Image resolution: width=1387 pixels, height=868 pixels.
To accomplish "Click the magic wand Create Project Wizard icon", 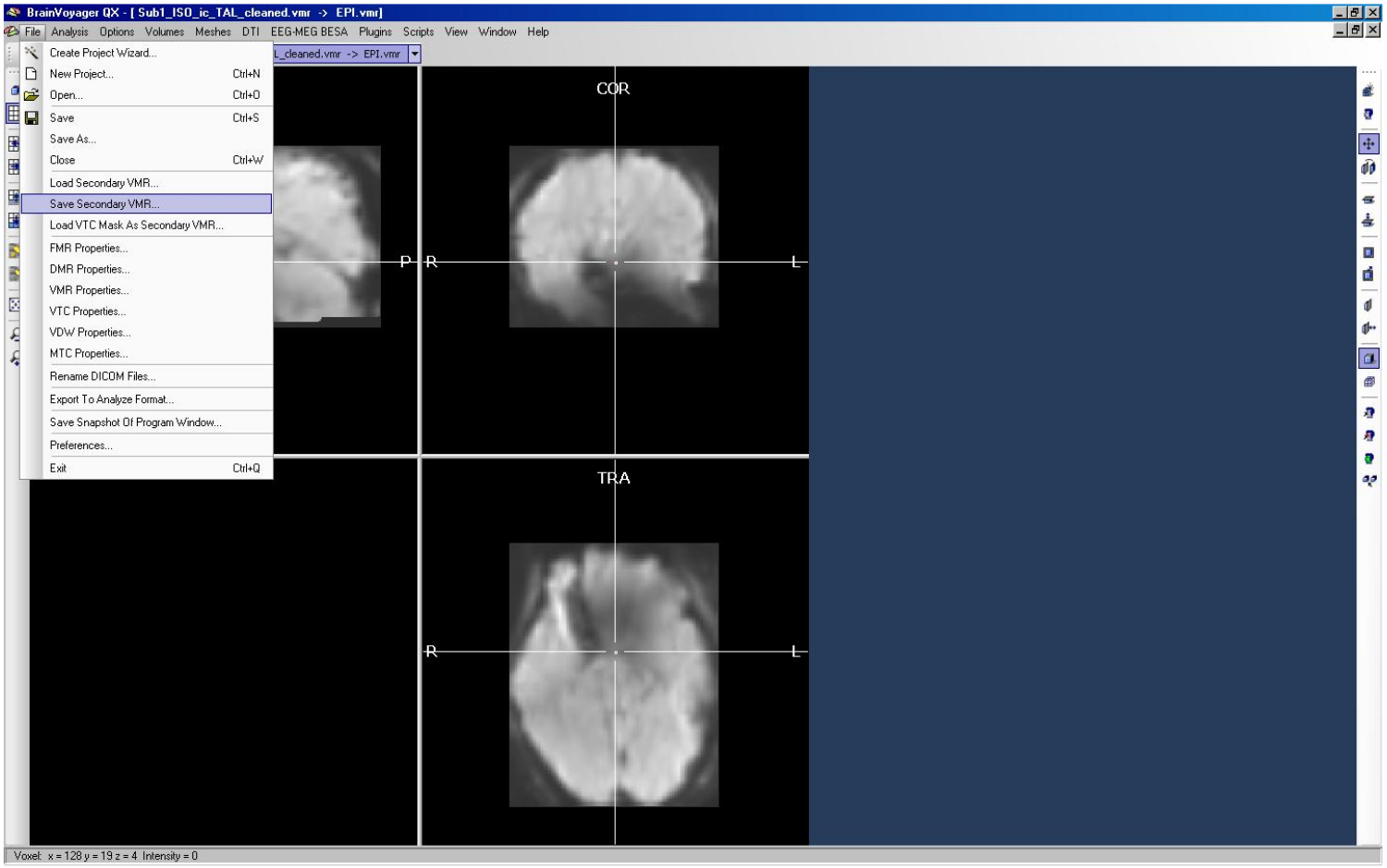I will pyautogui.click(x=31, y=53).
